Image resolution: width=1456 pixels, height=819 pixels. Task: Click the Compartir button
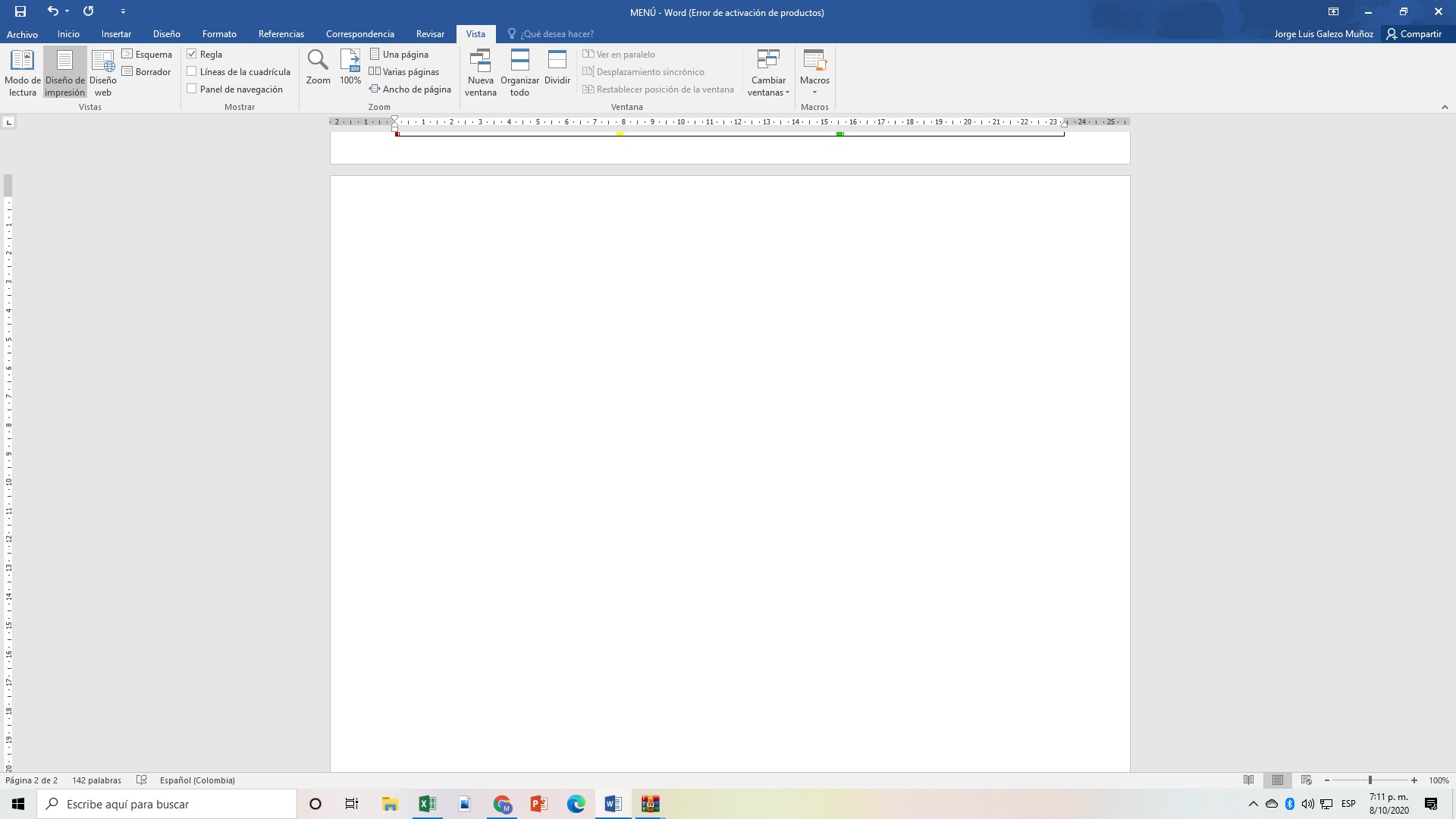point(1414,34)
